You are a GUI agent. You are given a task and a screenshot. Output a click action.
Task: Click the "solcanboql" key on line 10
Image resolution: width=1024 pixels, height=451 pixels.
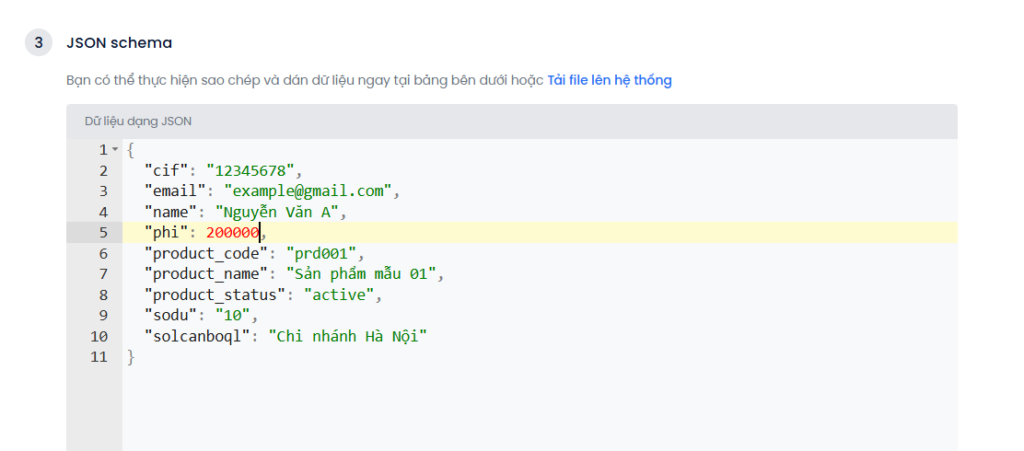(x=198, y=337)
